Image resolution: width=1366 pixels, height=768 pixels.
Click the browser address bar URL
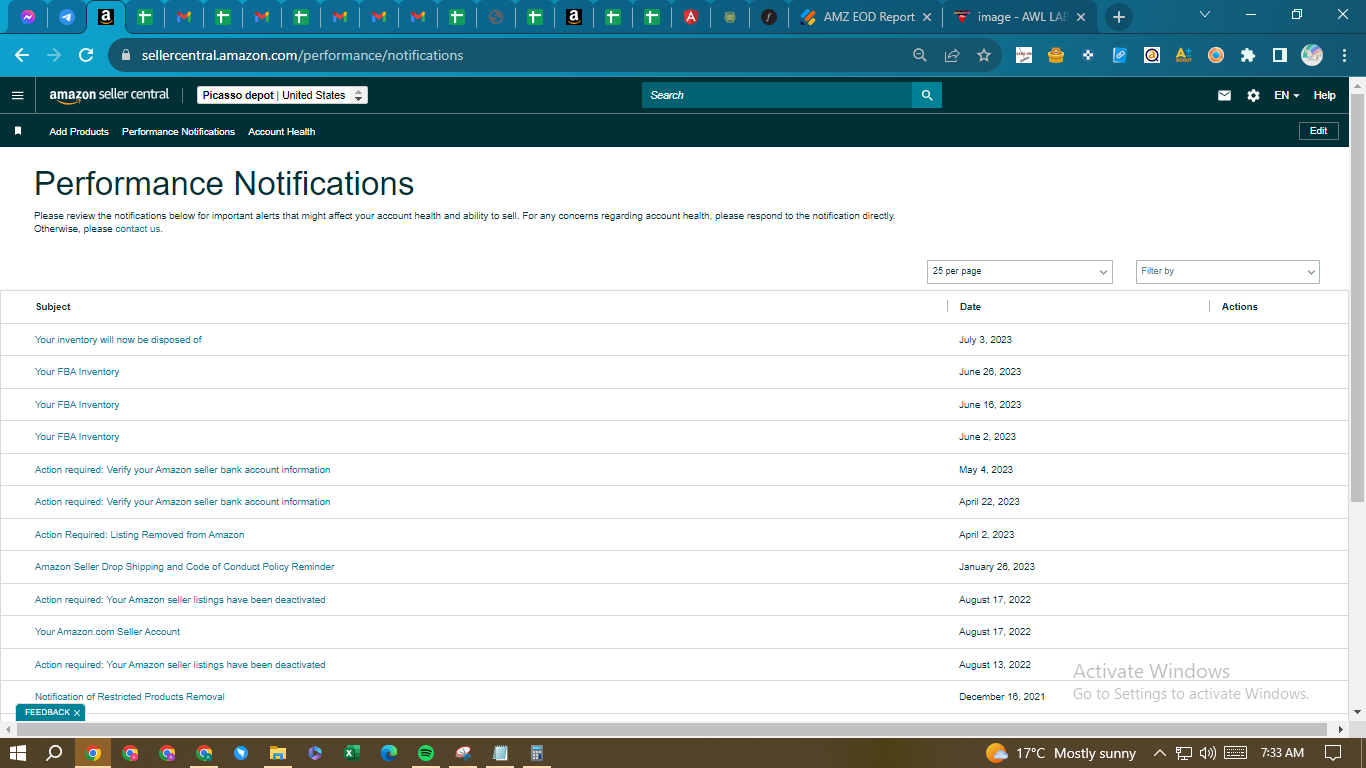click(303, 55)
